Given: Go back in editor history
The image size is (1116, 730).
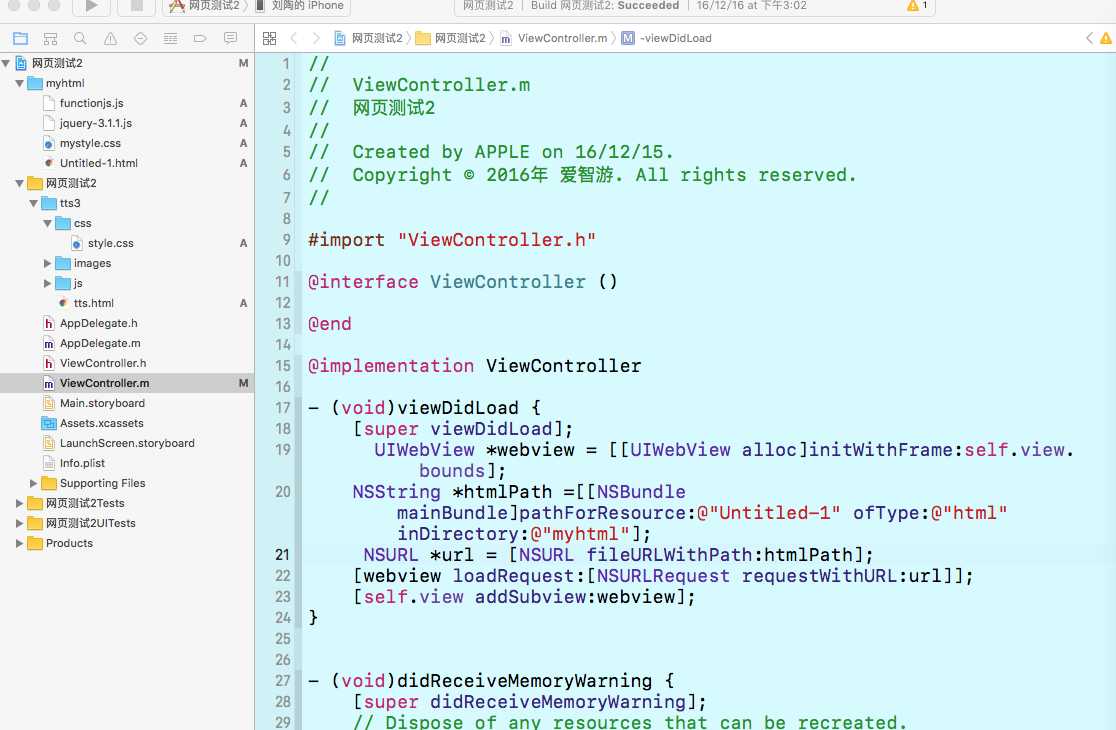Looking at the screenshot, I should click(294, 38).
